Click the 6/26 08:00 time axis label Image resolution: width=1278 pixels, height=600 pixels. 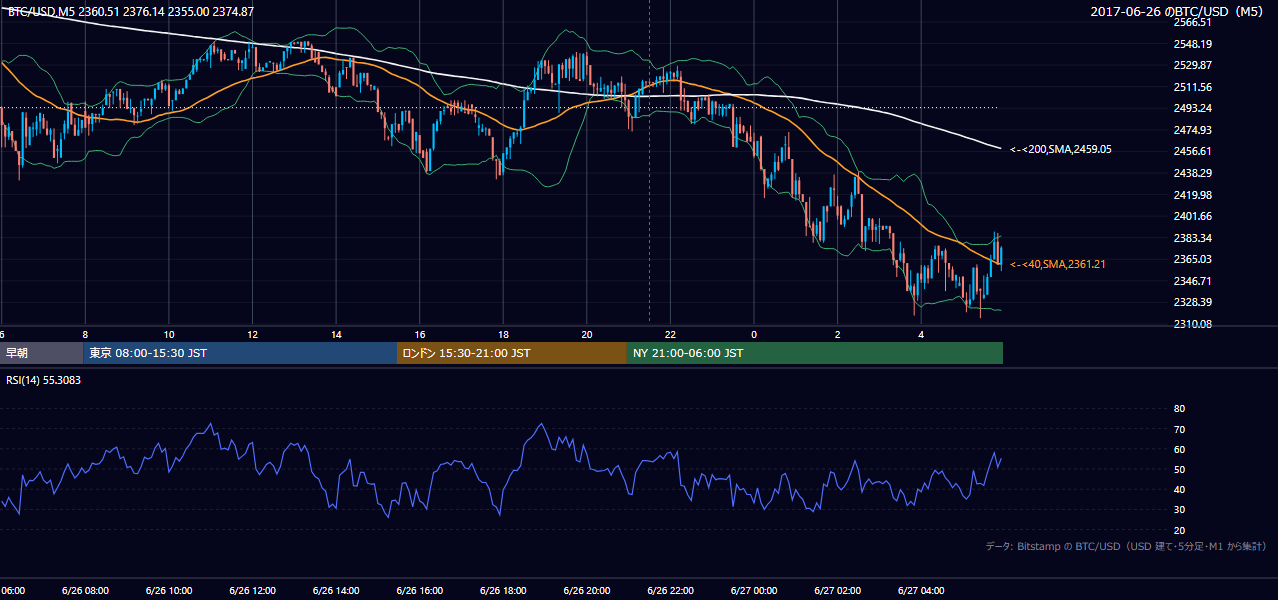coord(85,591)
